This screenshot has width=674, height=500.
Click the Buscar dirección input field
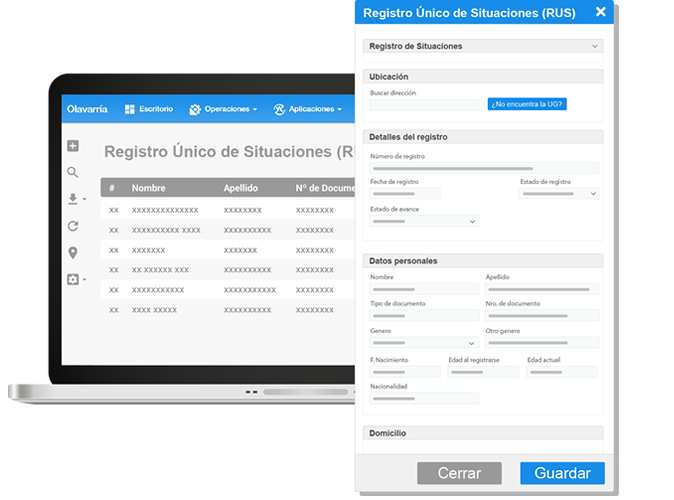pos(424,104)
